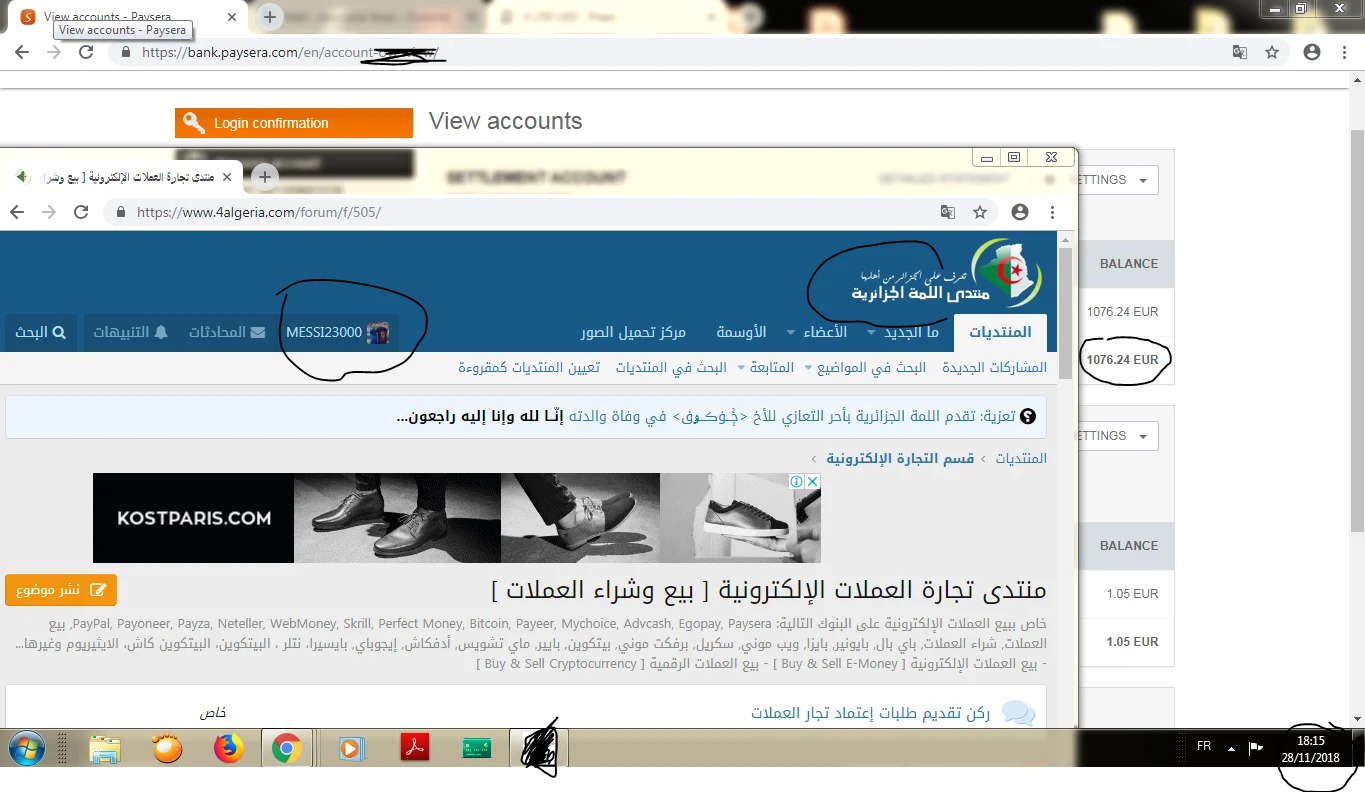
Task: Open a new tab in the Paysera window
Action: [270, 16]
